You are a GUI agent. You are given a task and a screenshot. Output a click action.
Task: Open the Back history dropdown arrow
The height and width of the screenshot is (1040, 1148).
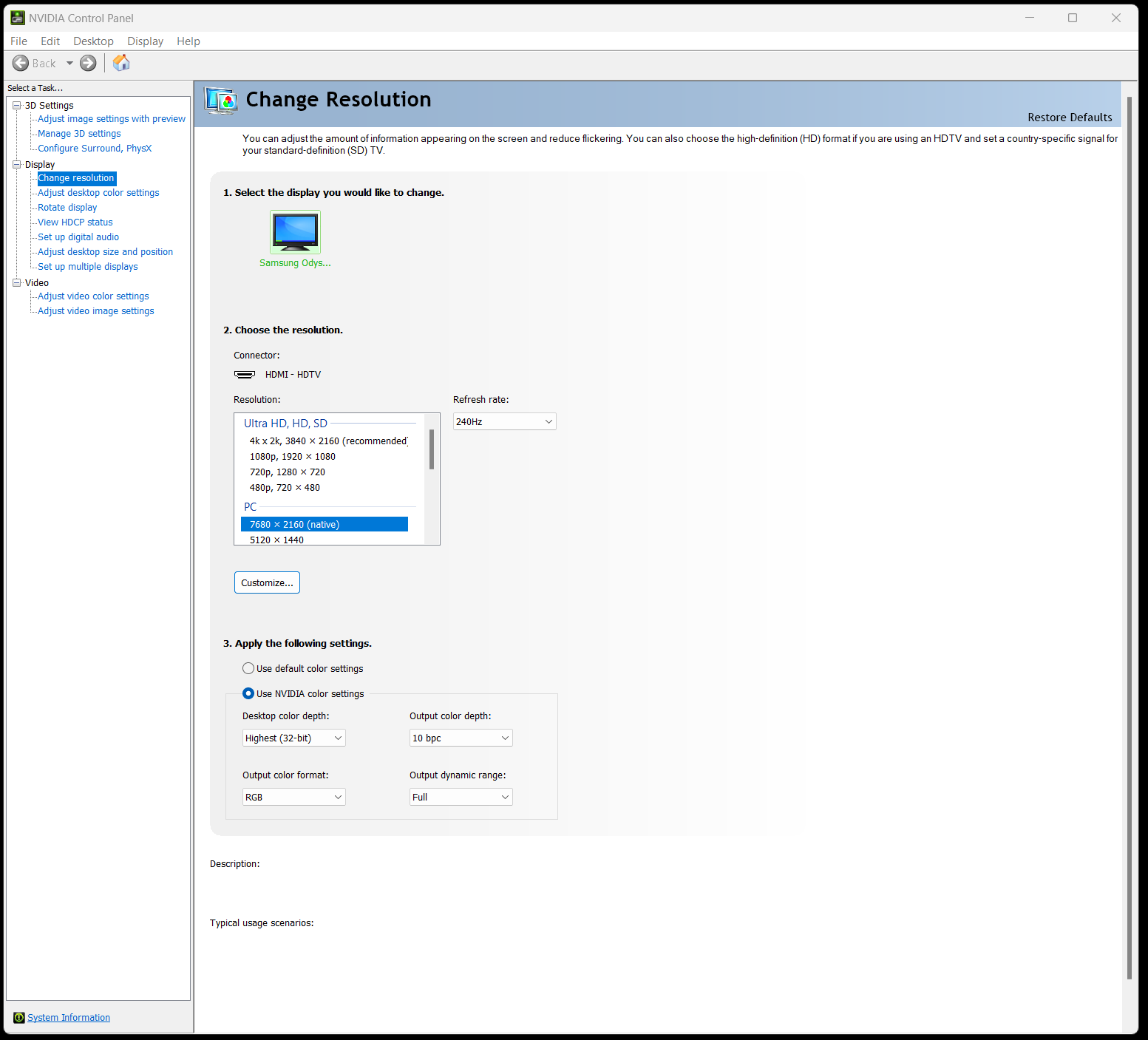click(70, 64)
